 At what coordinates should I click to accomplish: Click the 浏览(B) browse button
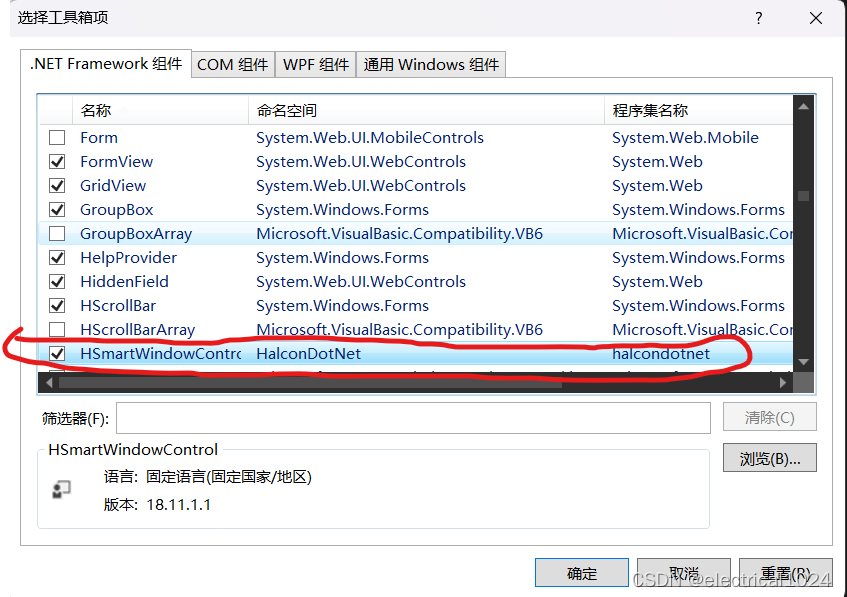(769, 457)
